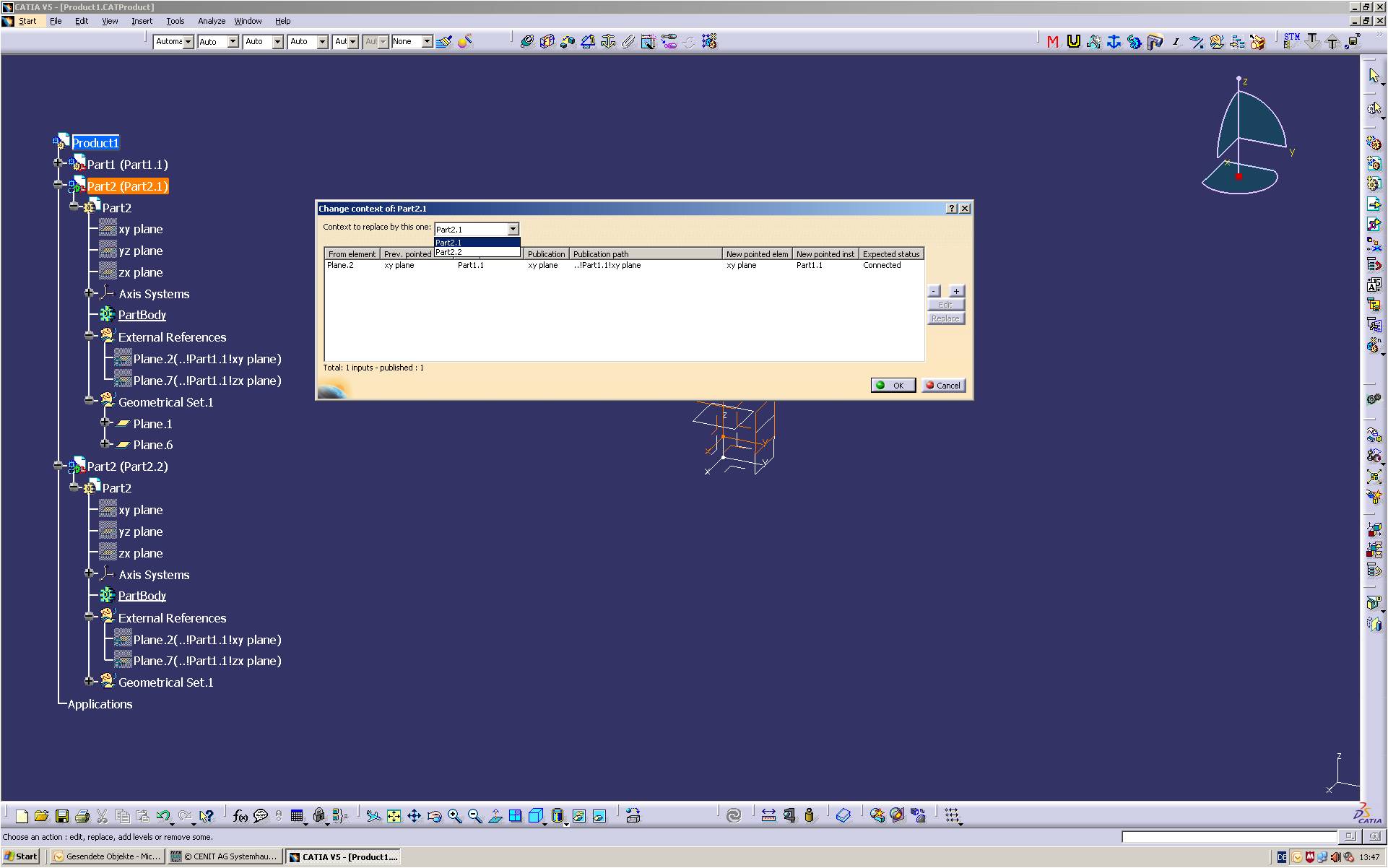Select PartBody under Part2 (Part2.1)
This screenshot has width=1388, height=868.
[x=142, y=315]
